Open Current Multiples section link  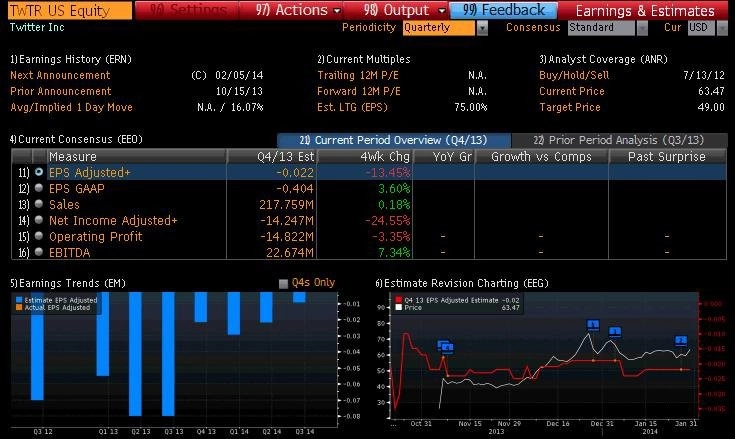pos(364,59)
